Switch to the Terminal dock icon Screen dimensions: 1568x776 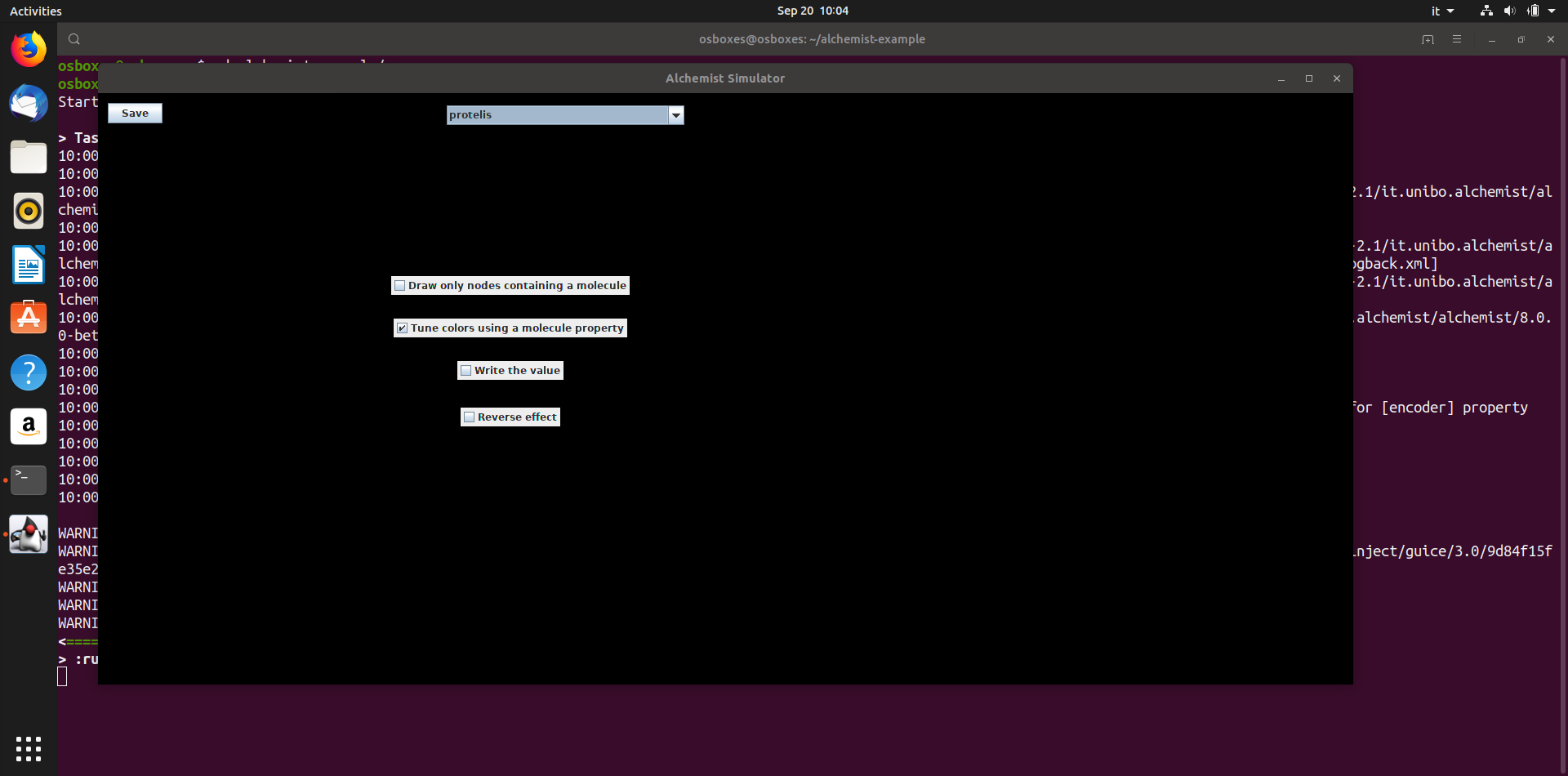[29, 480]
